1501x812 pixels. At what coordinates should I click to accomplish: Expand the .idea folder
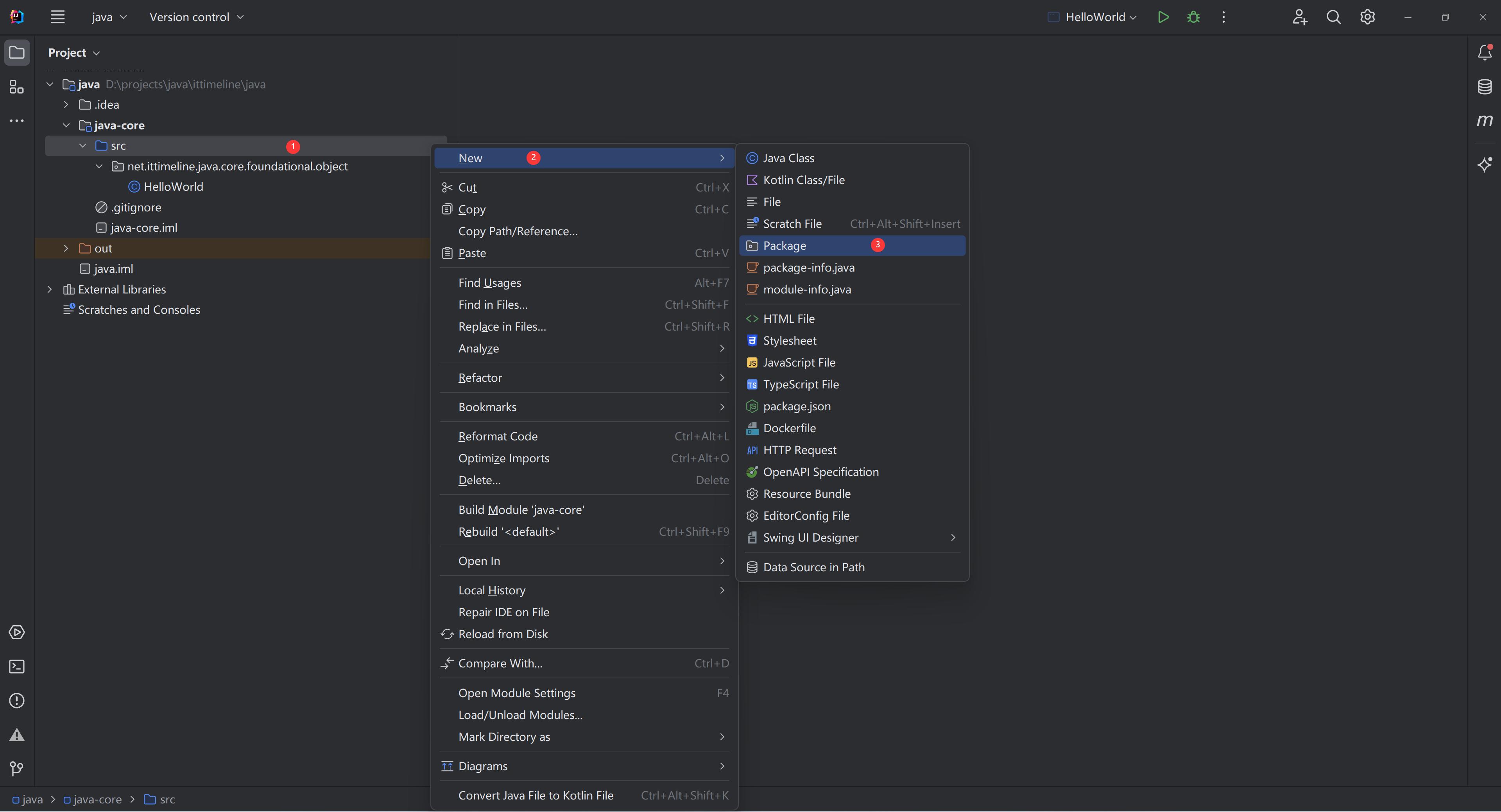pyautogui.click(x=66, y=105)
